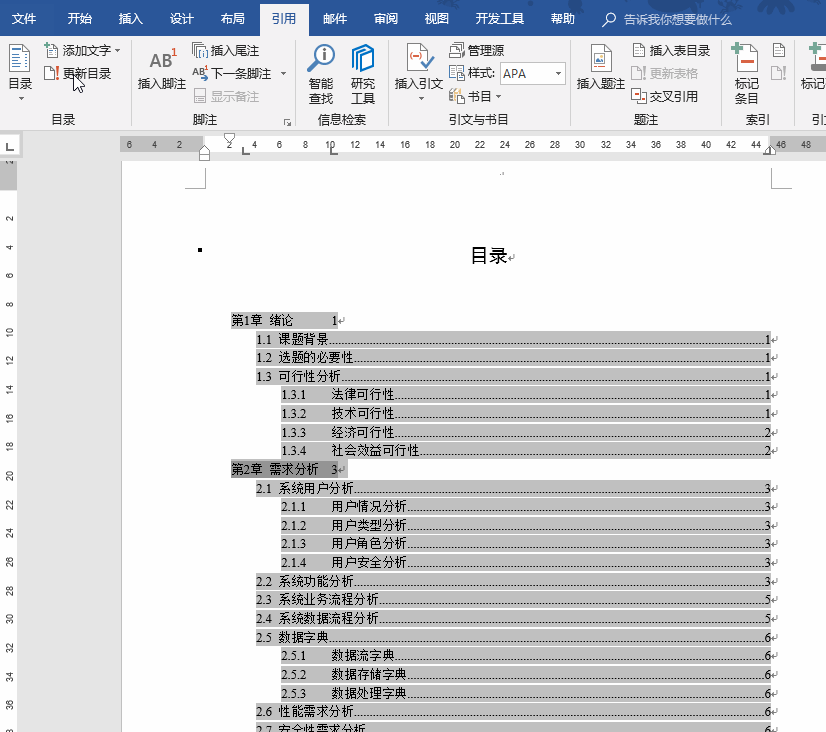Screen dimensions: 826x732
Task: Click the 告诉我你想要做什么 search field
Action: point(677,20)
